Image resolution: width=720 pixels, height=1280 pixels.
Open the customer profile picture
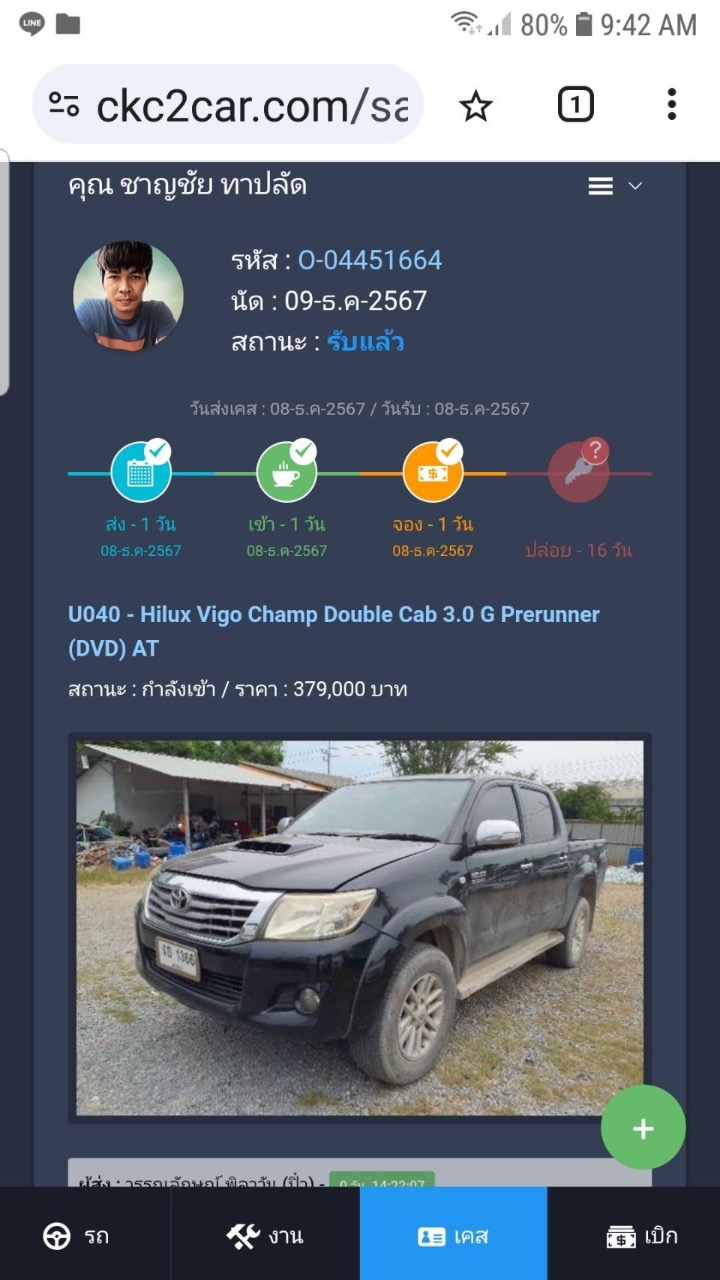[128, 296]
